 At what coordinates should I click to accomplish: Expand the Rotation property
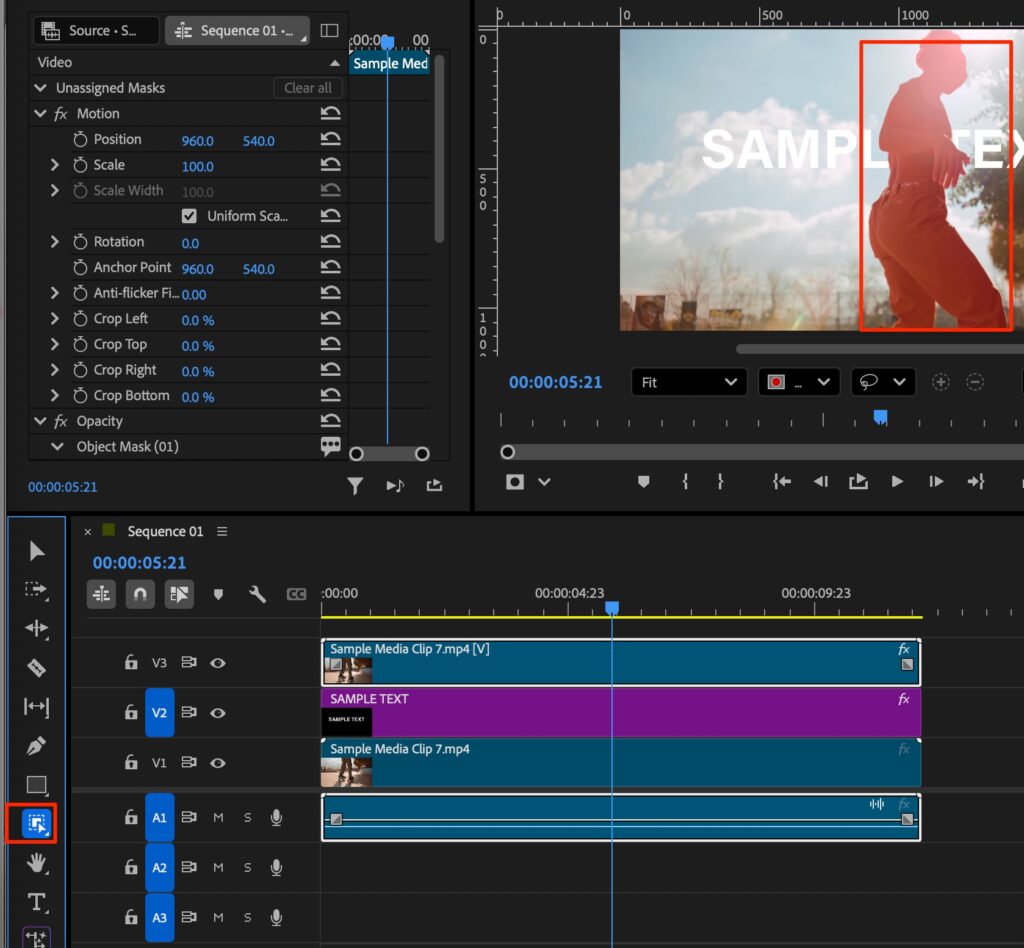tap(55, 242)
